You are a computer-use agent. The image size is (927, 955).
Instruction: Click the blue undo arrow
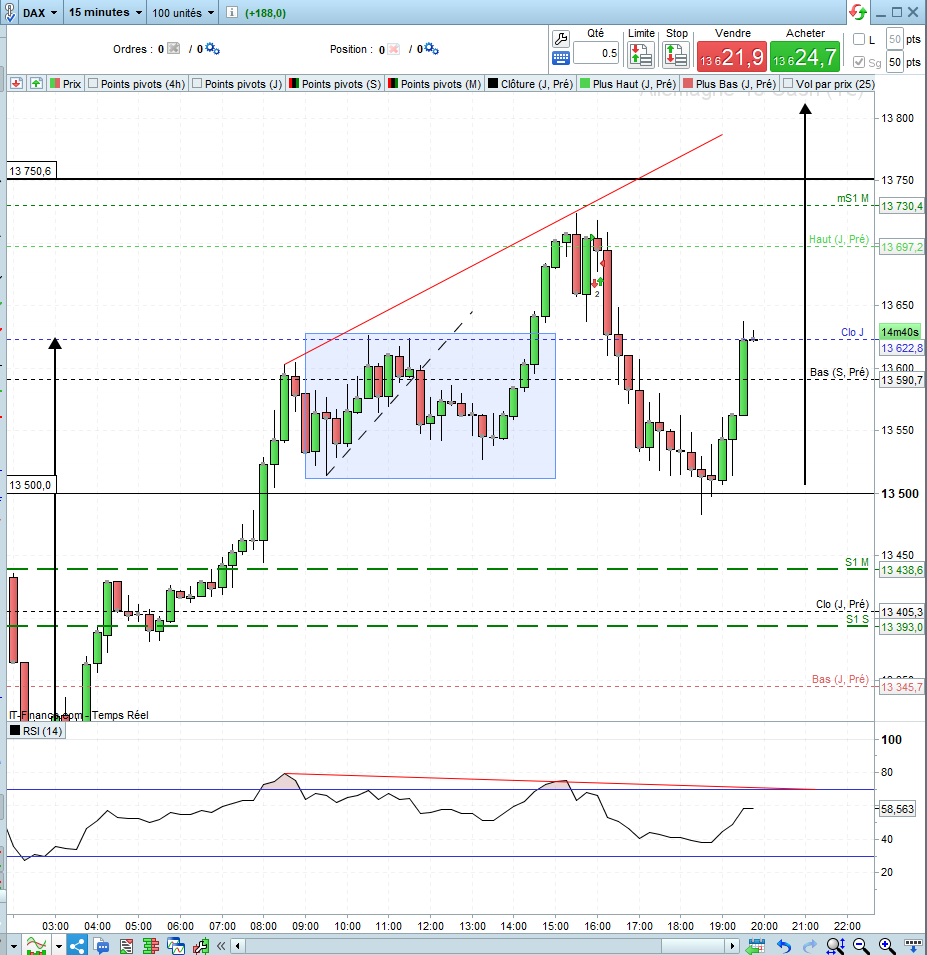coord(784,946)
